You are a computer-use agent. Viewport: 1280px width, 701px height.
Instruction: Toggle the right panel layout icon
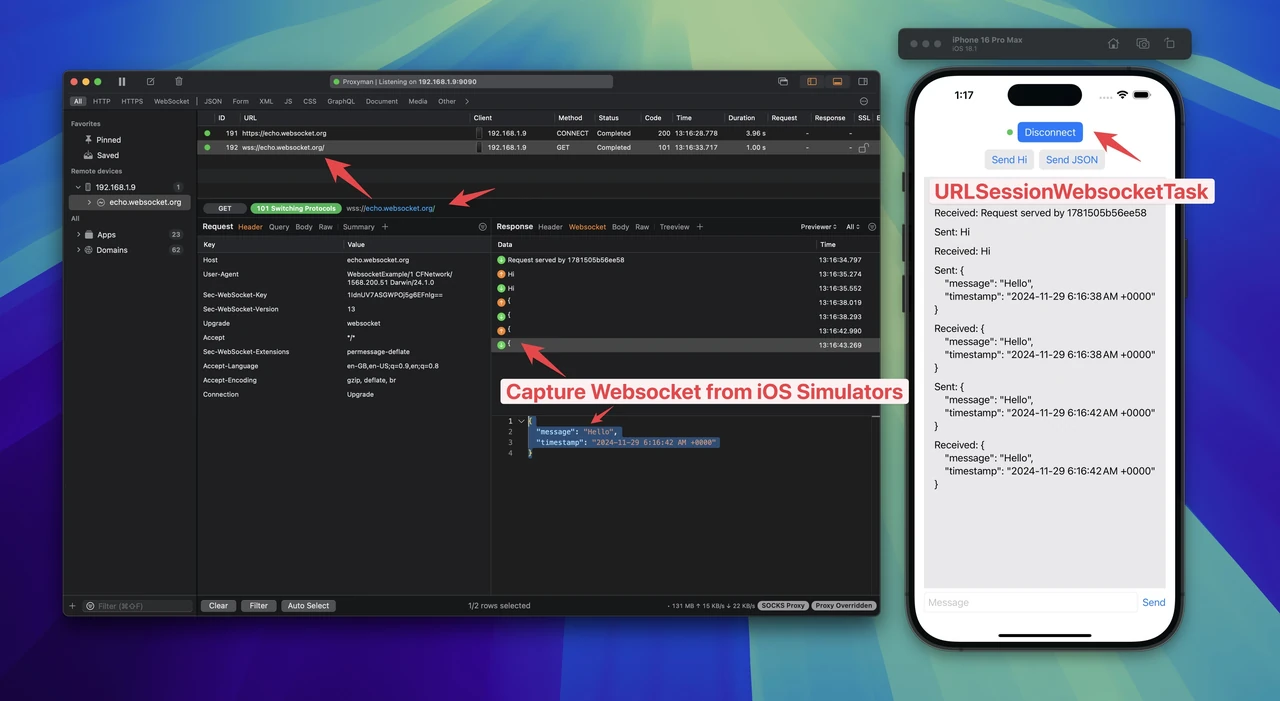pos(863,82)
